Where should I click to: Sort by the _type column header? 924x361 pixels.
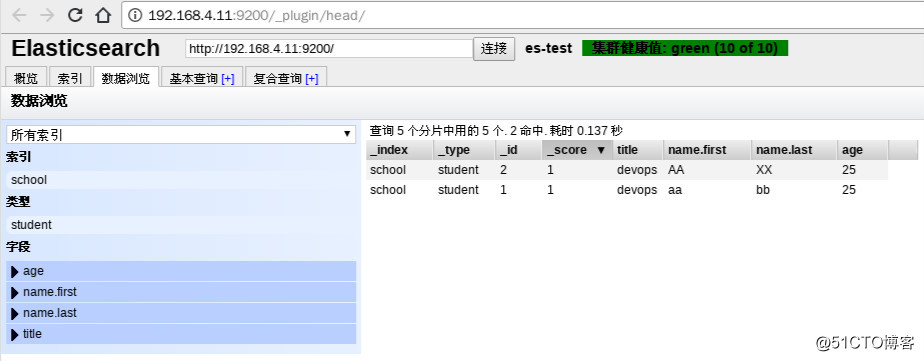(464, 150)
